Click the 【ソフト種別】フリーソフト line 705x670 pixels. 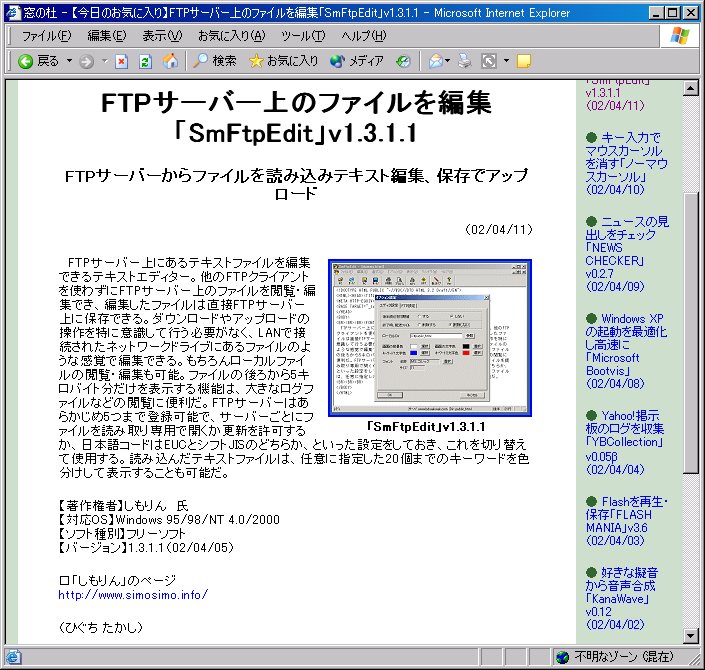pyautogui.click(x=122, y=534)
